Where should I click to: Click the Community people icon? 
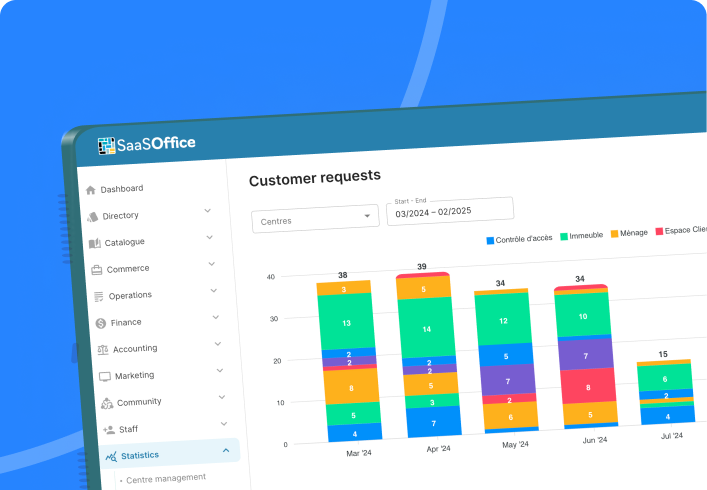click(x=107, y=403)
